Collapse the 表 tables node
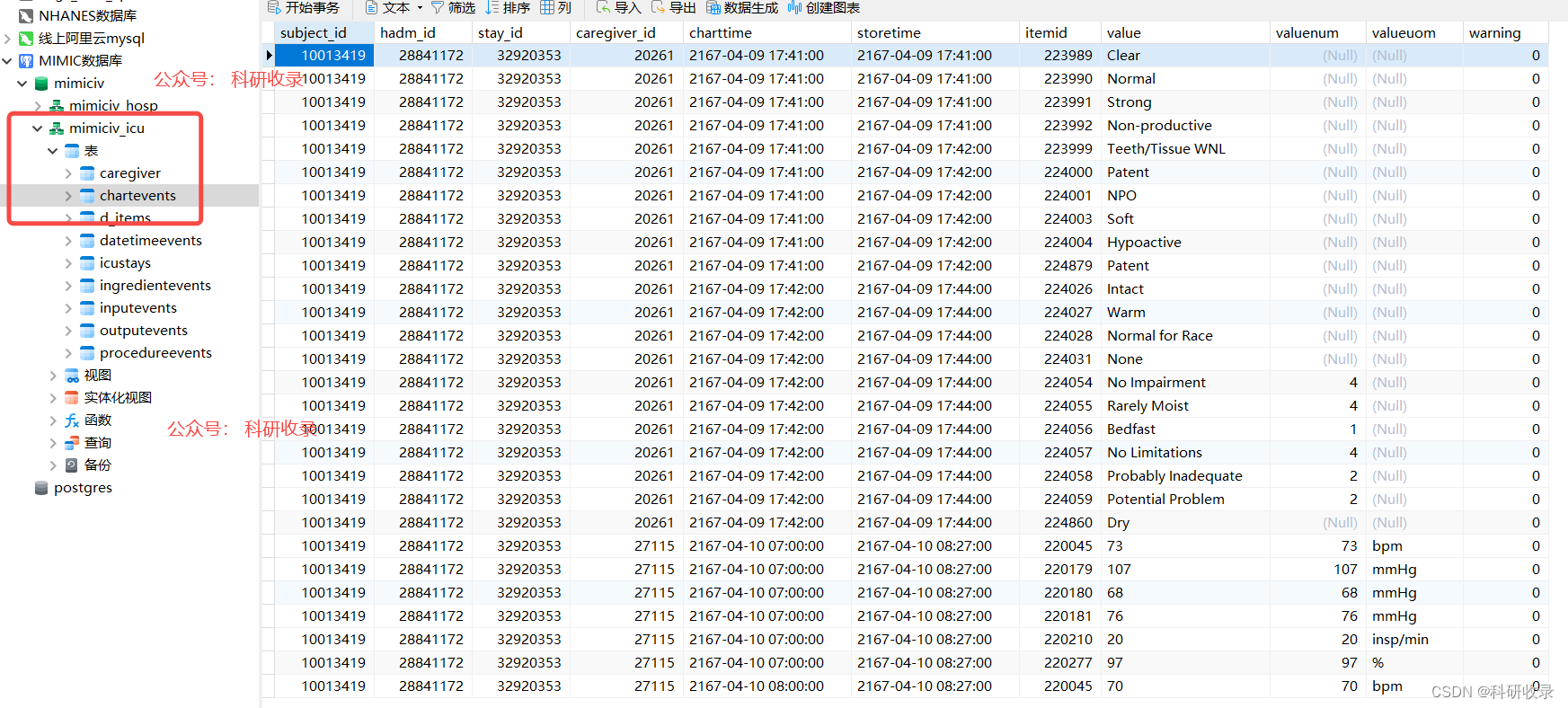 [53, 150]
